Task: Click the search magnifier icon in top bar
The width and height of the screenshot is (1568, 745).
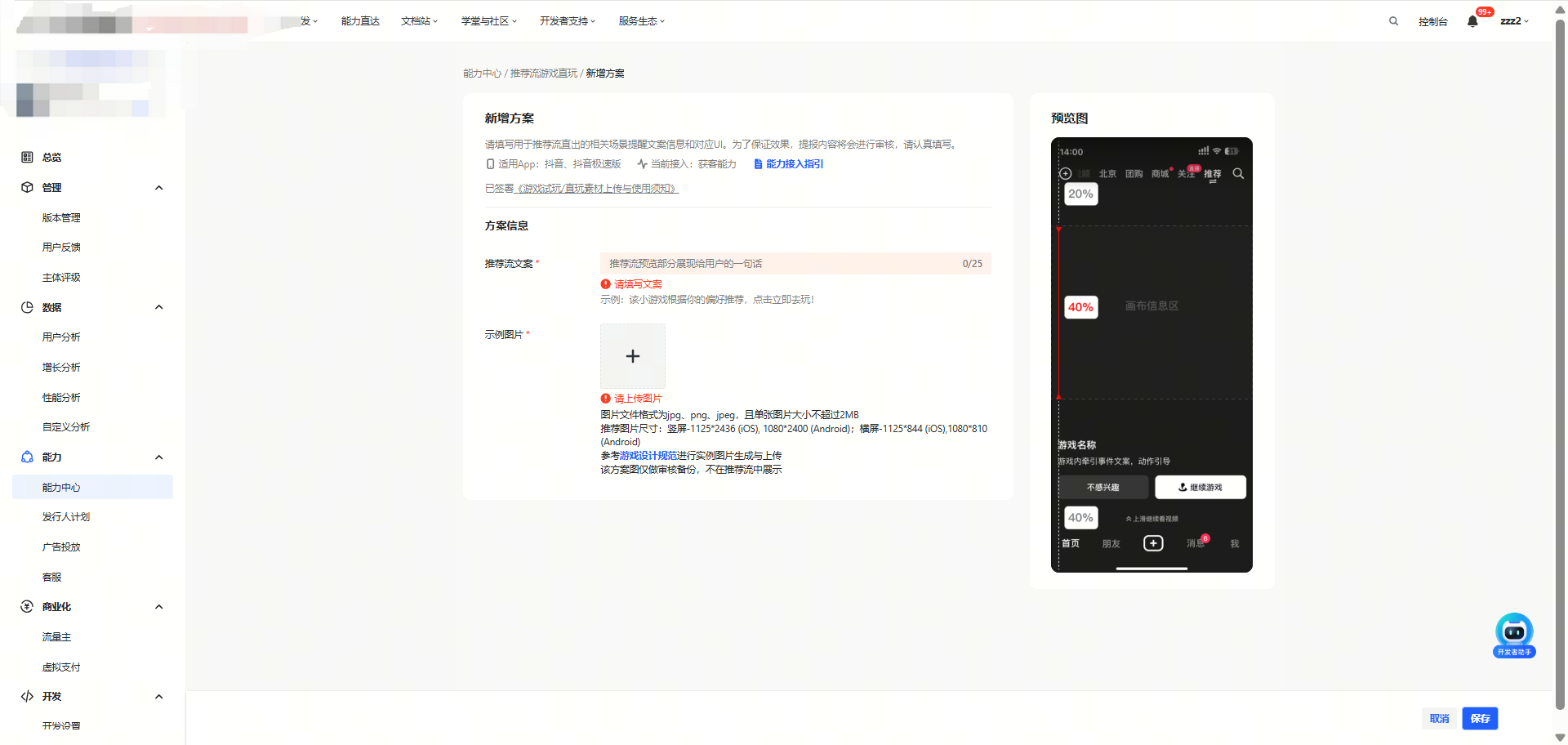Action: click(1393, 21)
